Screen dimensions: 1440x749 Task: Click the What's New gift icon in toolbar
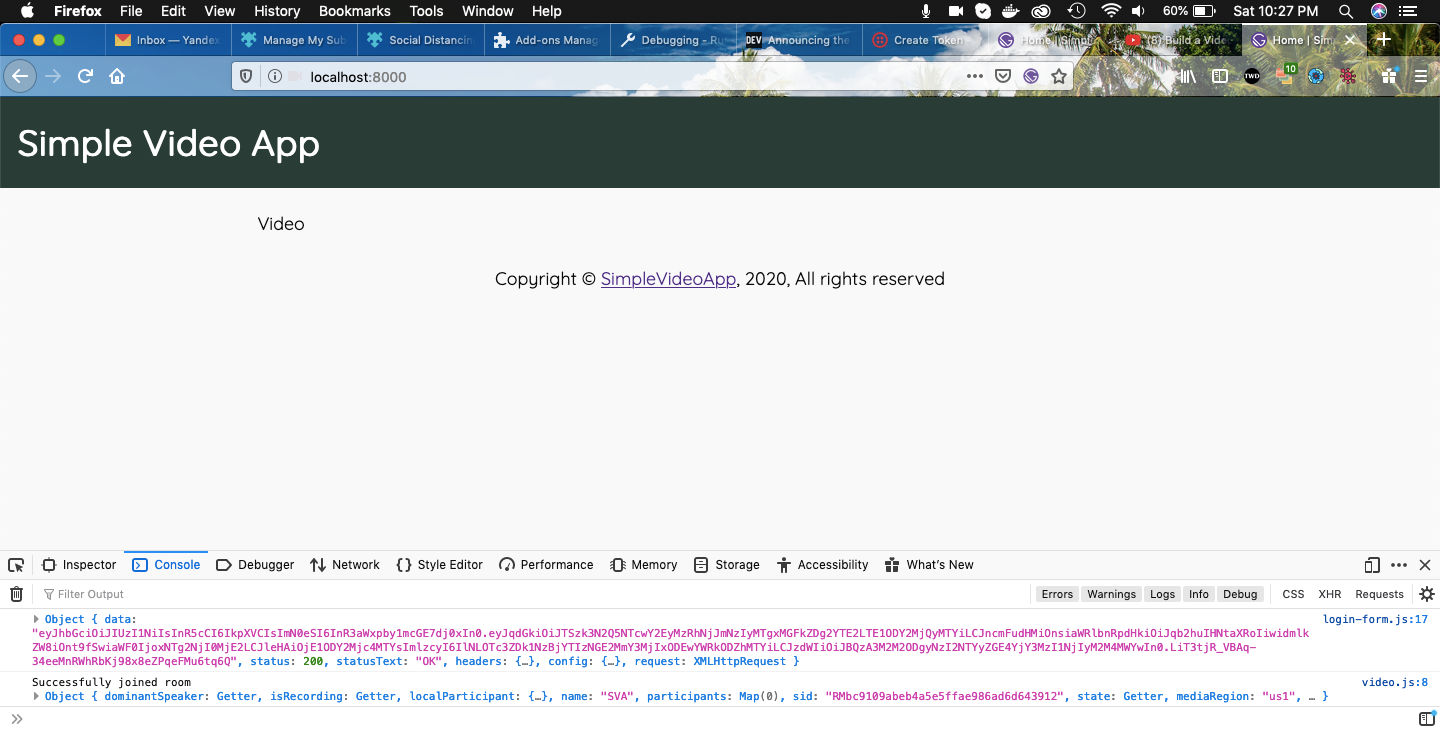click(x=1389, y=76)
